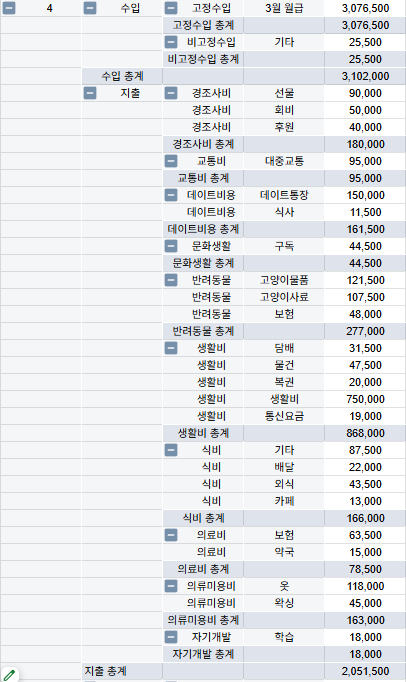Select the 데이트통장 item cell

pyautogui.click(x=284, y=195)
